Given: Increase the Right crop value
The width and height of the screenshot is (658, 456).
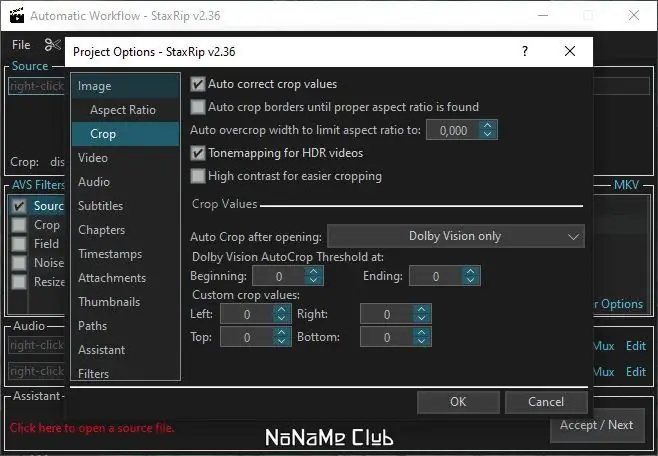Looking at the screenshot, I should [x=422, y=309].
